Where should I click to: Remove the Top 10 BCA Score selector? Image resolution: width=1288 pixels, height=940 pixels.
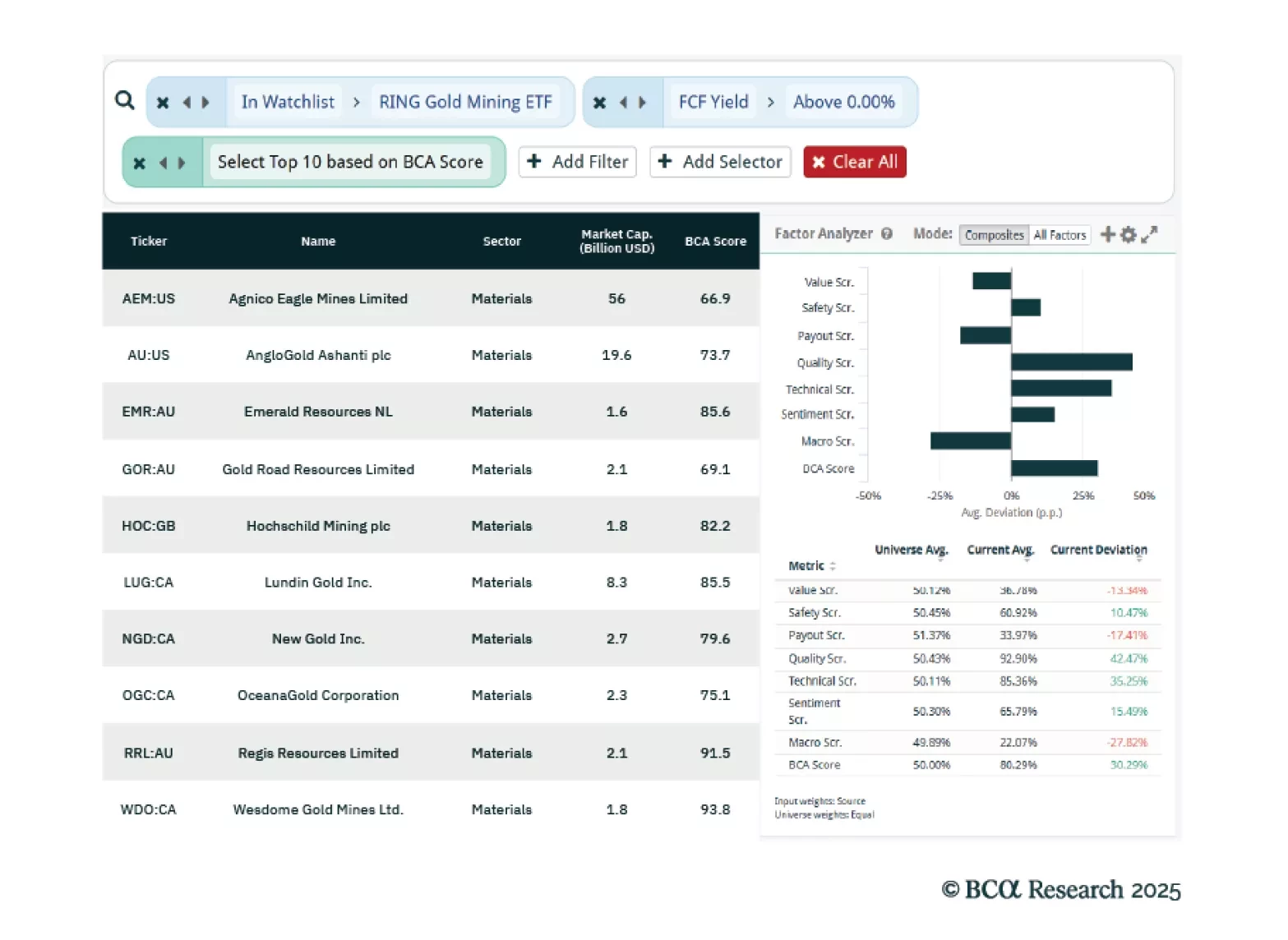pyautogui.click(x=140, y=163)
